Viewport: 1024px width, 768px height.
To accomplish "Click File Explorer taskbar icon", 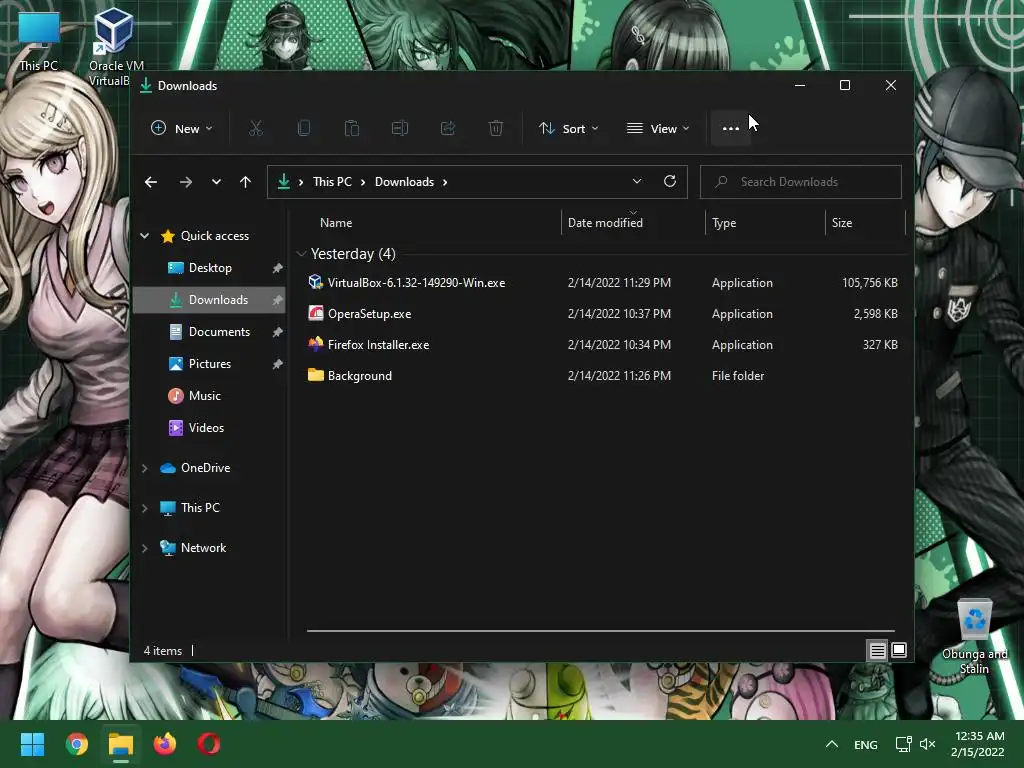I will tap(121, 744).
